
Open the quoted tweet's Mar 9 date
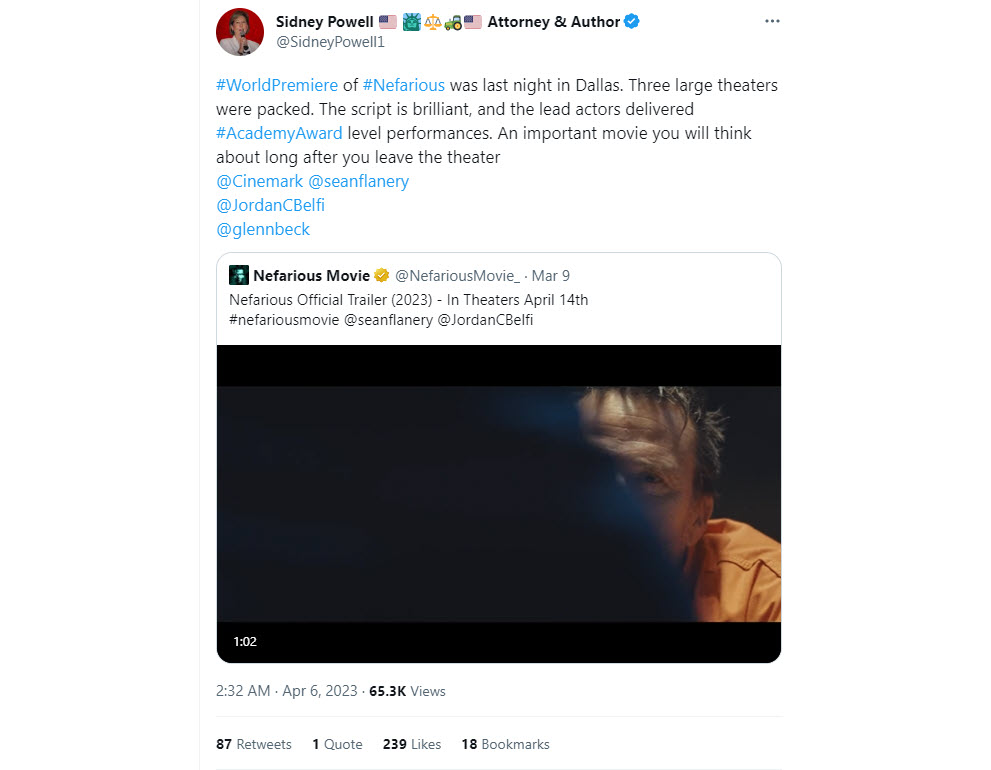coord(551,276)
